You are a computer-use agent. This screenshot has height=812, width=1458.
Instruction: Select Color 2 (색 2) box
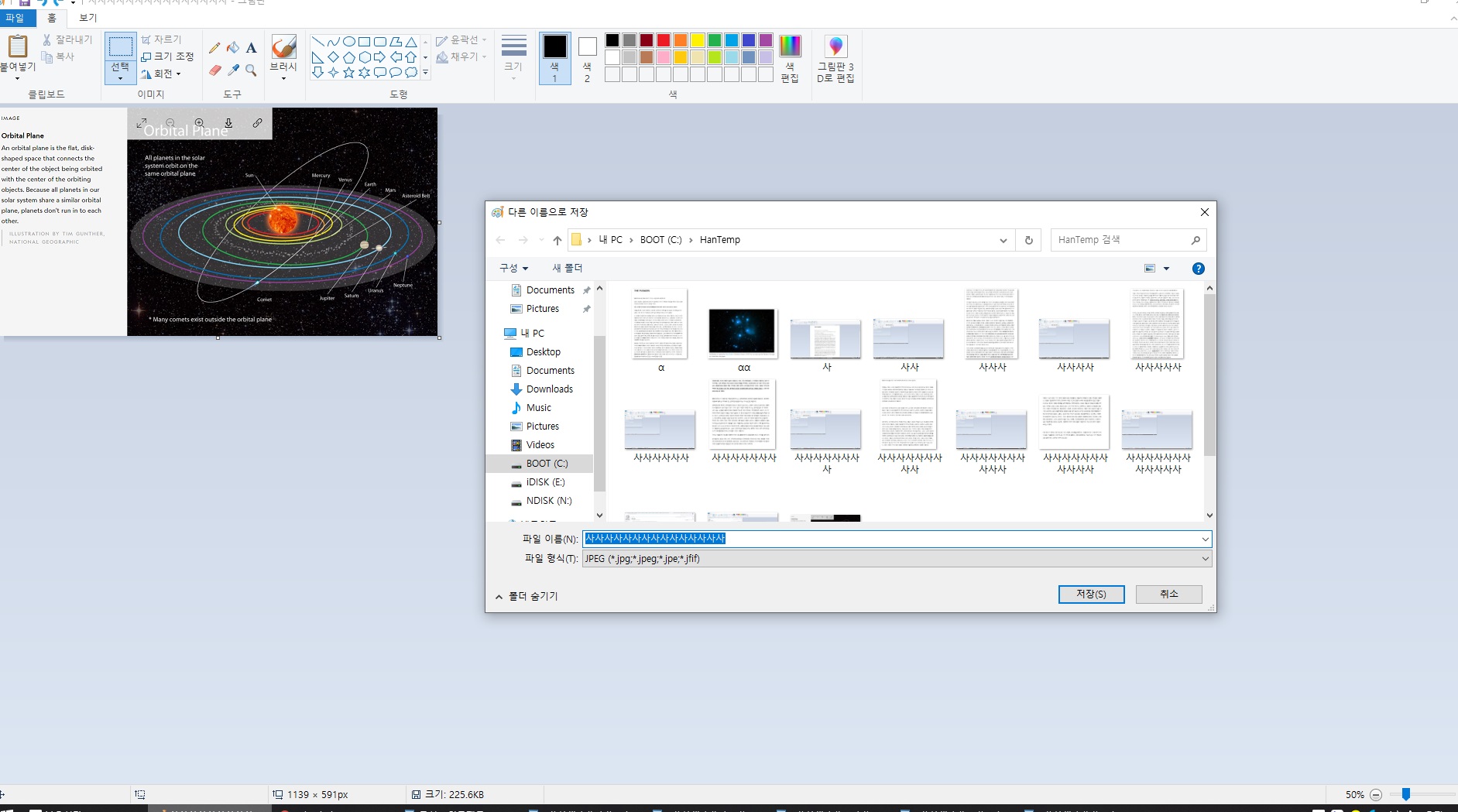click(588, 59)
